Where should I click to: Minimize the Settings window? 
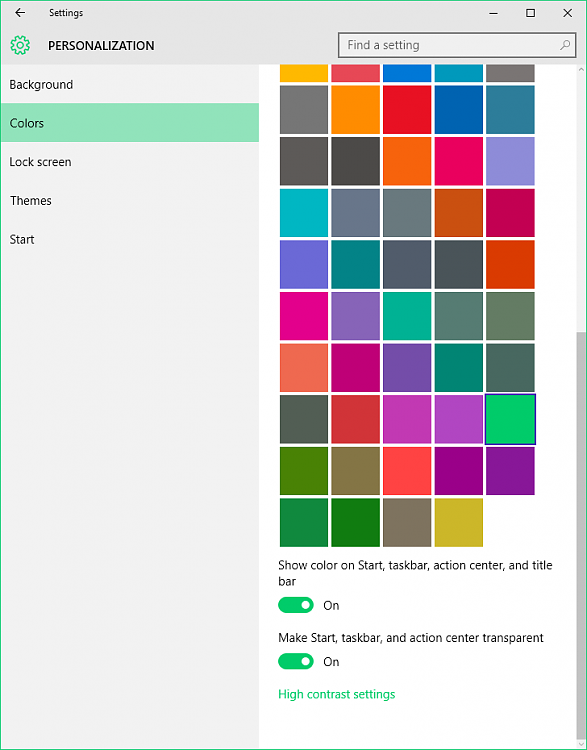coord(493,13)
